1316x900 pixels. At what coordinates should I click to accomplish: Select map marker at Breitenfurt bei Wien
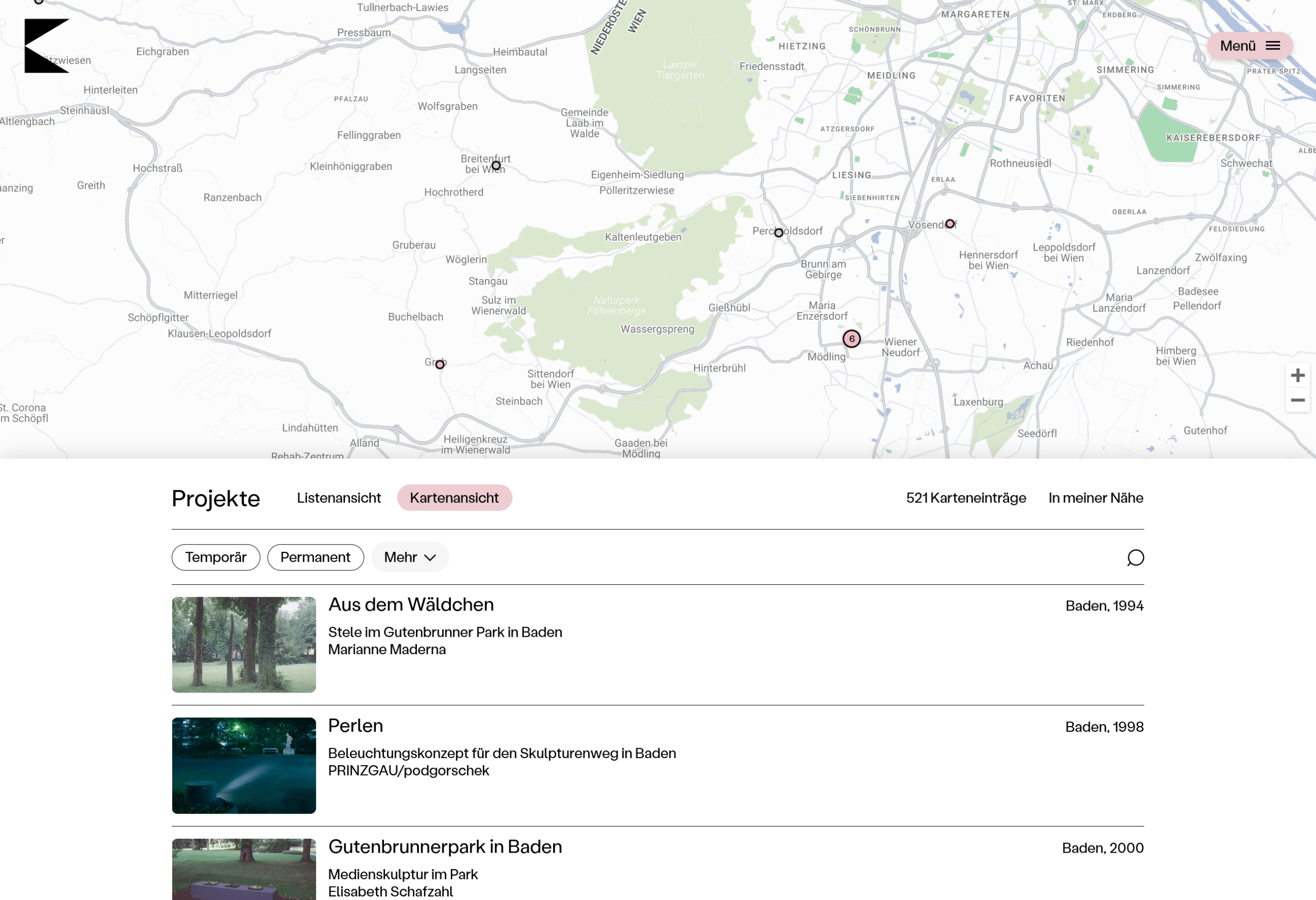496,166
